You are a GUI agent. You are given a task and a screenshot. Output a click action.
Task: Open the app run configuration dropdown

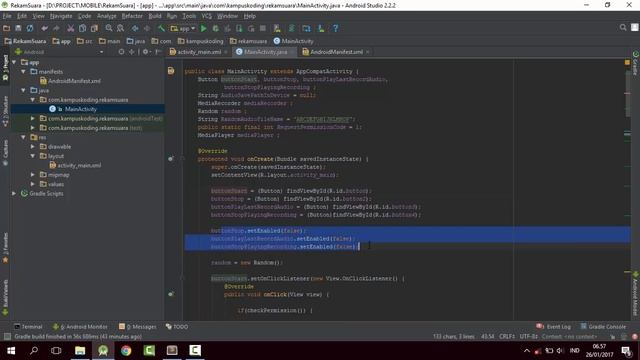(183, 28)
